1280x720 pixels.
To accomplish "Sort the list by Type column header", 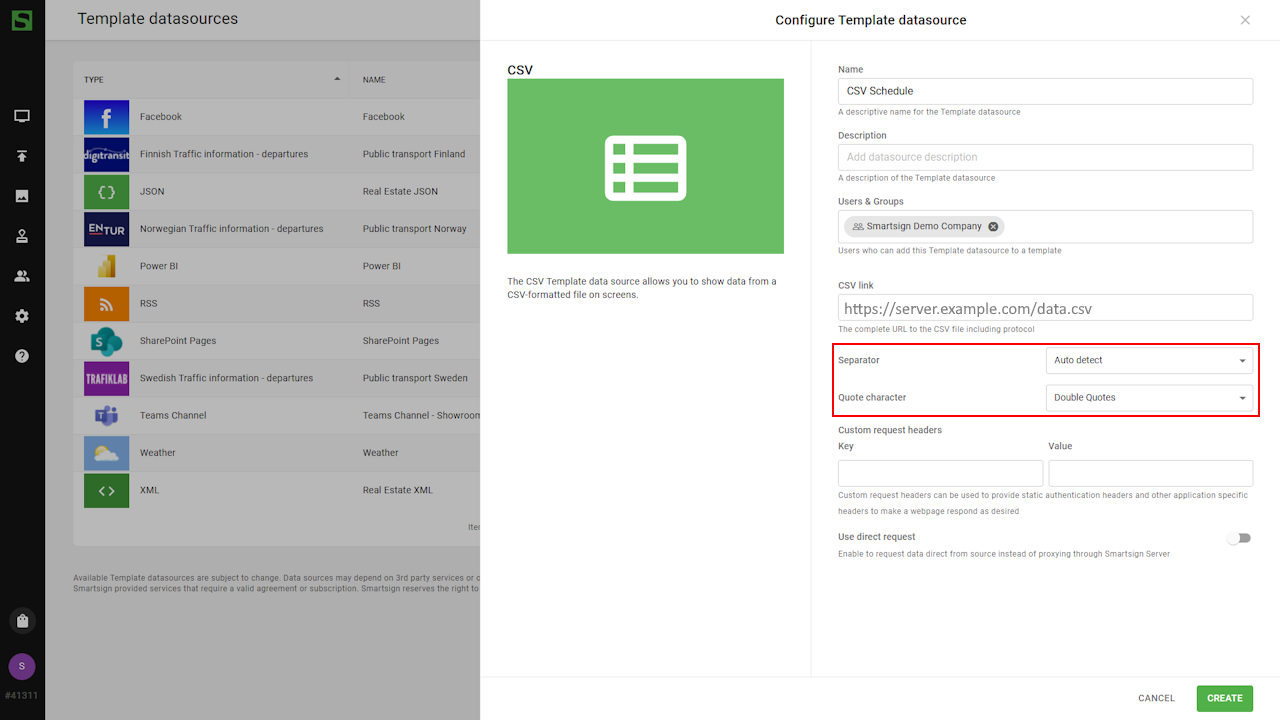I will click(x=94, y=80).
